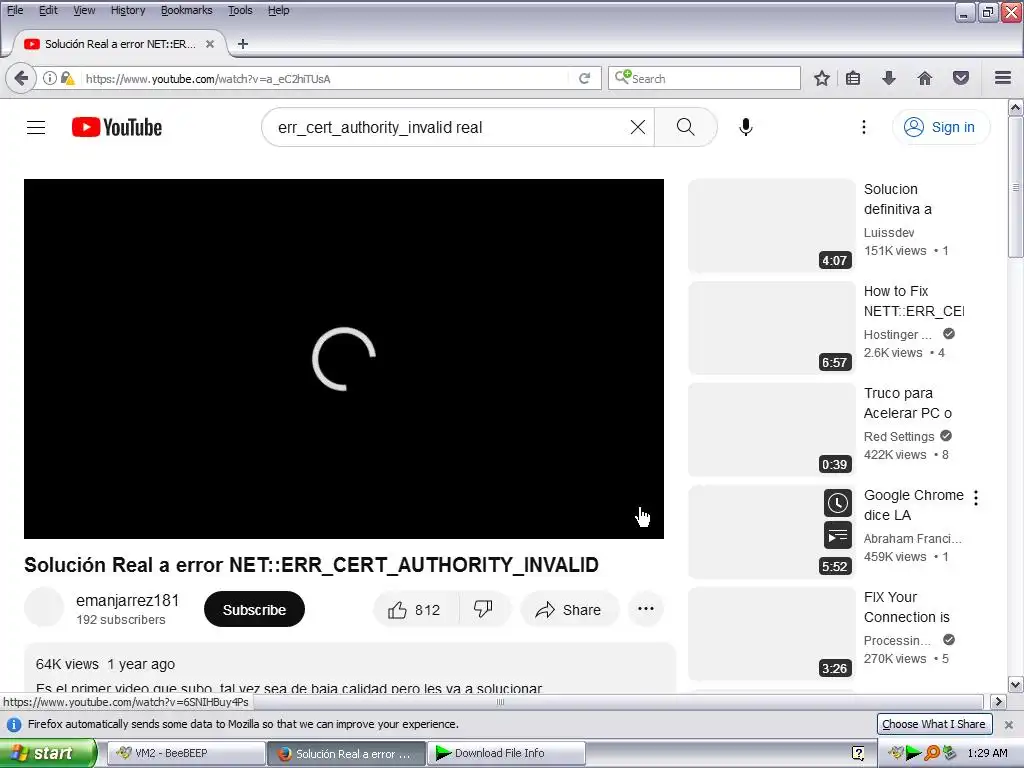Start voice search with microphone

point(746,127)
